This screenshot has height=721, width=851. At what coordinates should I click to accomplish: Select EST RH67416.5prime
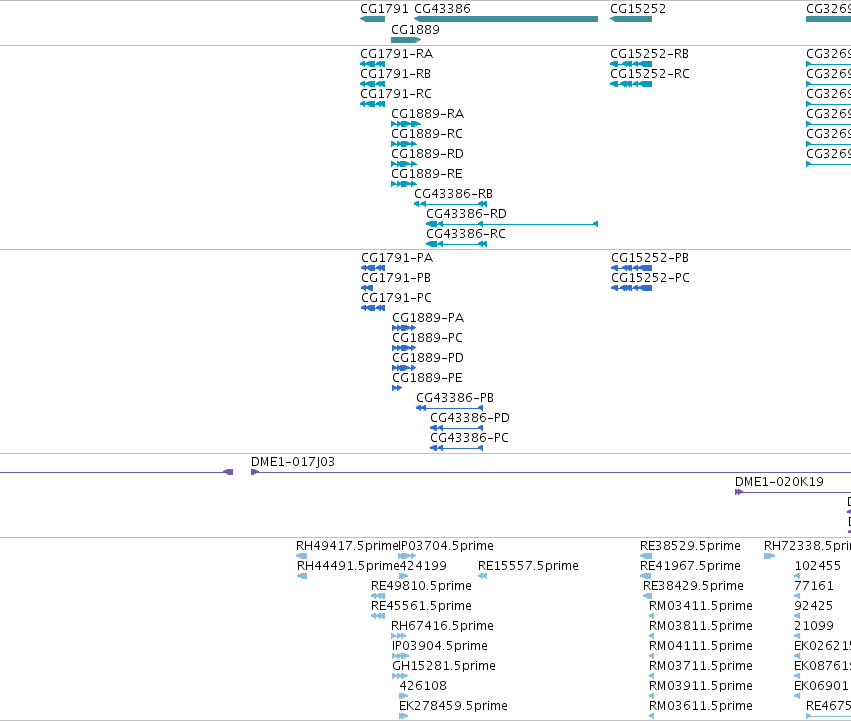click(x=442, y=627)
